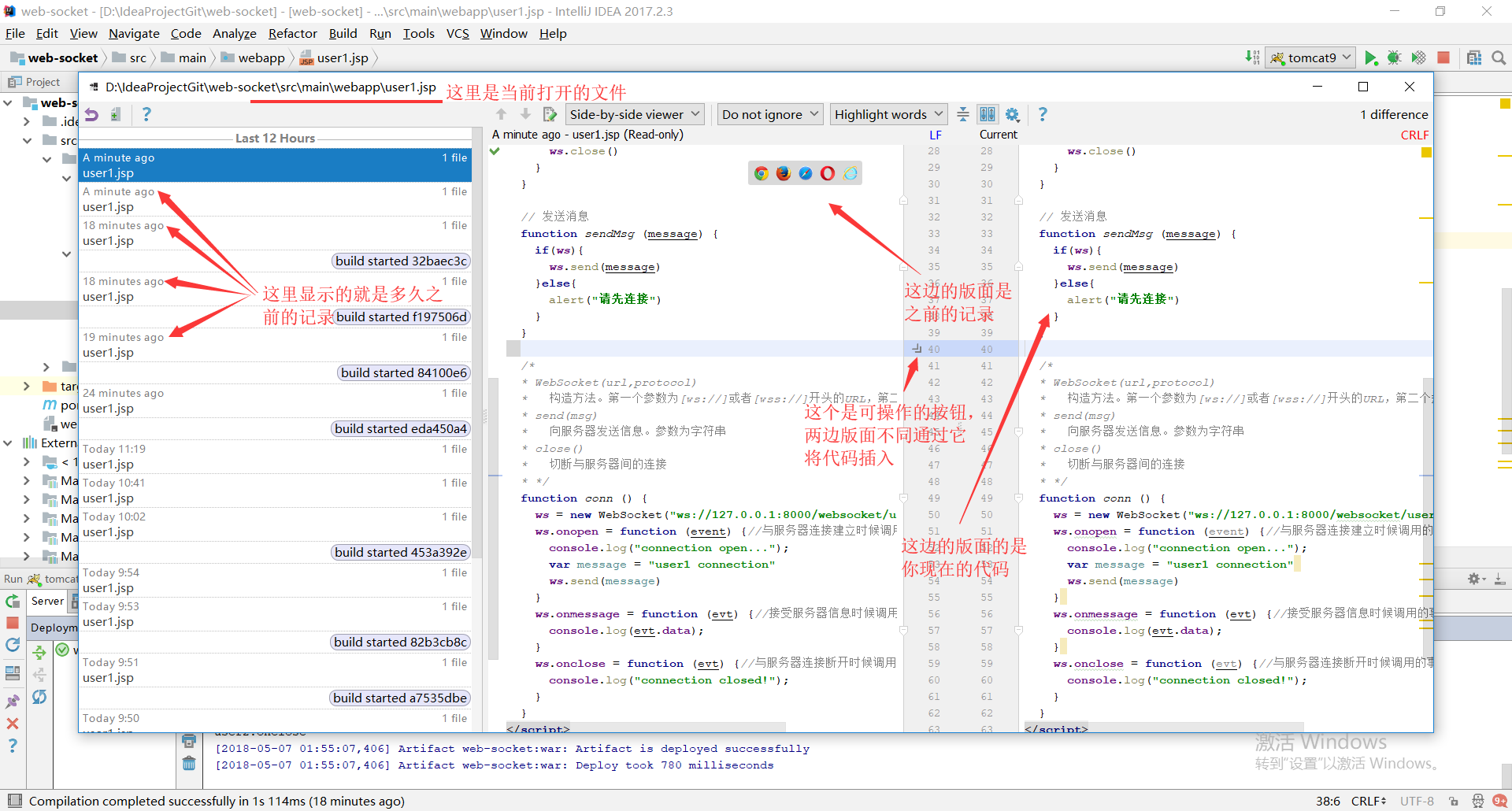This screenshot has height=811, width=1512.
Task: Toggle synchronize scrolling button
Action: [988, 115]
